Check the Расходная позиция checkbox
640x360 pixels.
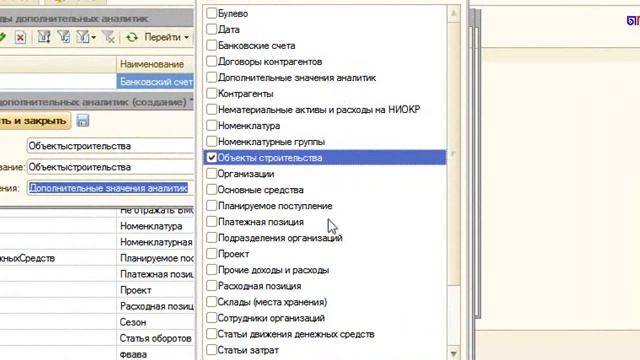211,286
